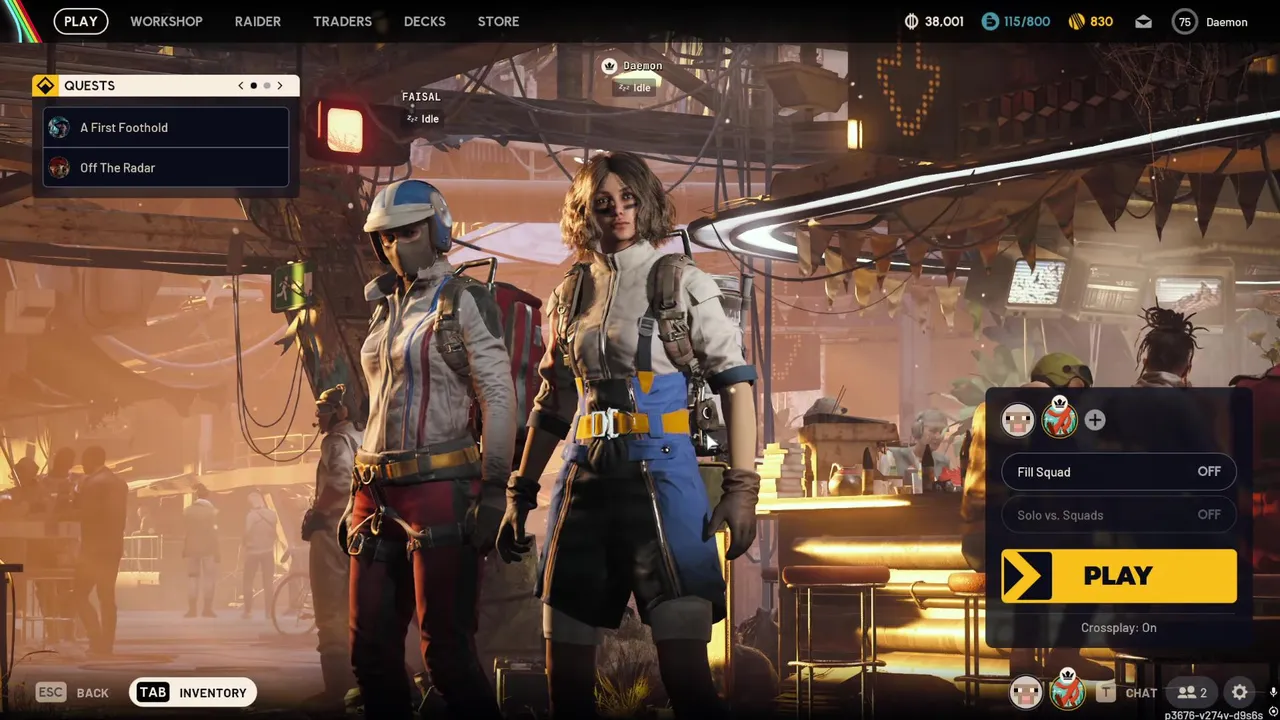Click the crowned avatar in bottom bar
The image size is (1280, 720).
pos(1067,690)
